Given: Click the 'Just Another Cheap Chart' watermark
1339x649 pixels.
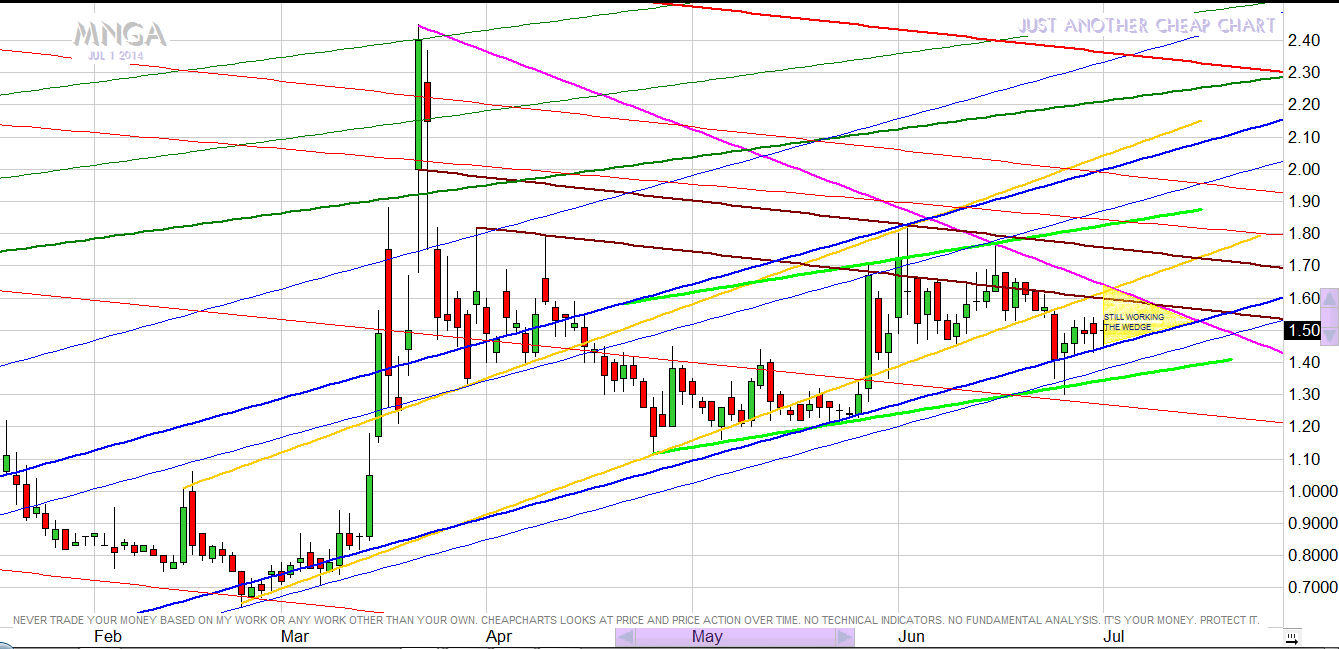Looking at the screenshot, I should point(1147,26).
